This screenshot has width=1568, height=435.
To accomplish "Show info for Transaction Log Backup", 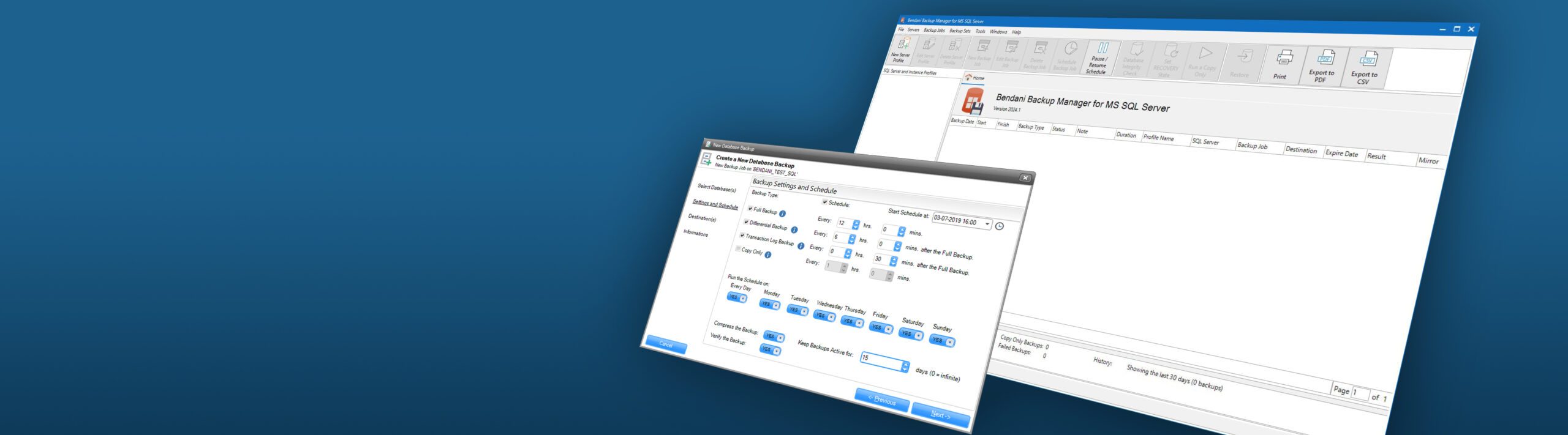I will pyautogui.click(x=801, y=246).
